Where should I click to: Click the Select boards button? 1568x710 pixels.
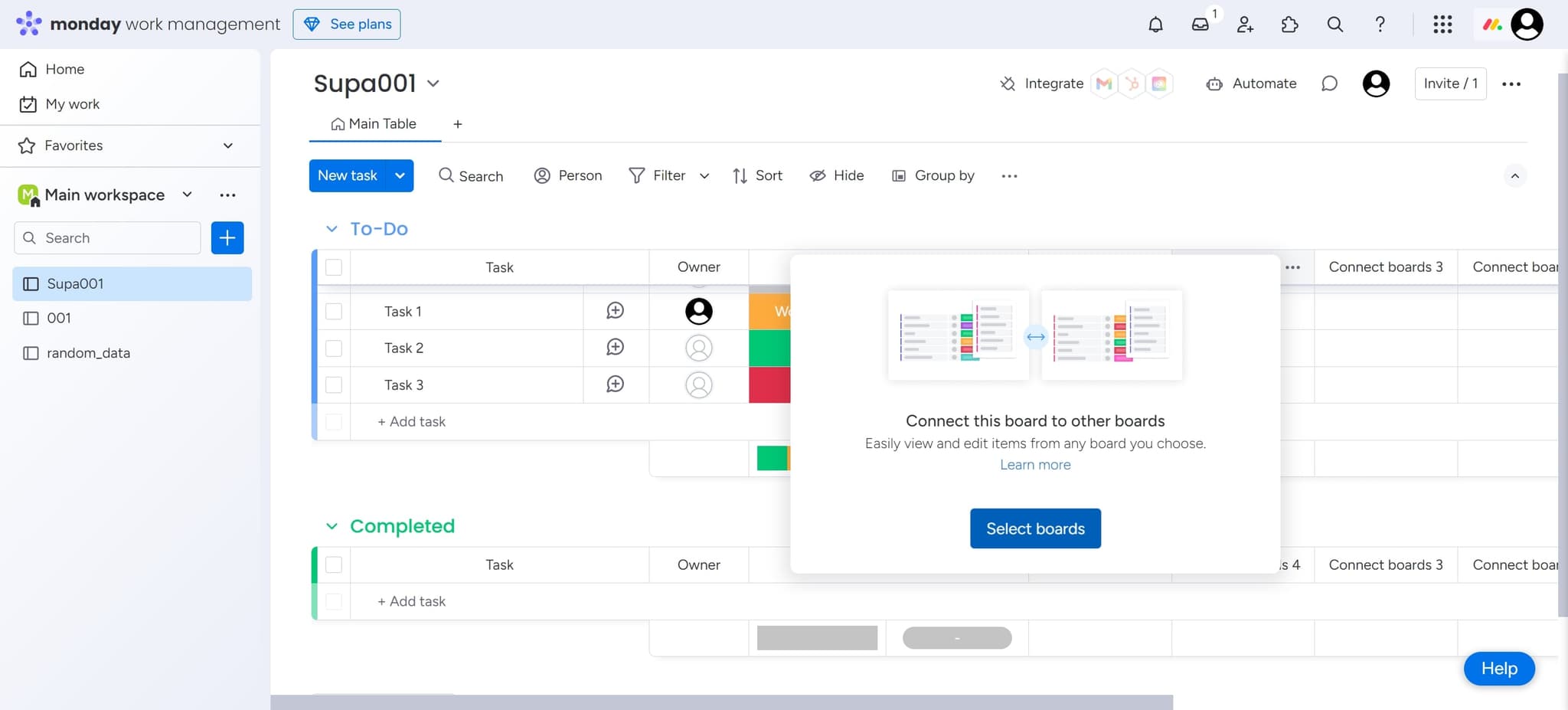click(1034, 528)
